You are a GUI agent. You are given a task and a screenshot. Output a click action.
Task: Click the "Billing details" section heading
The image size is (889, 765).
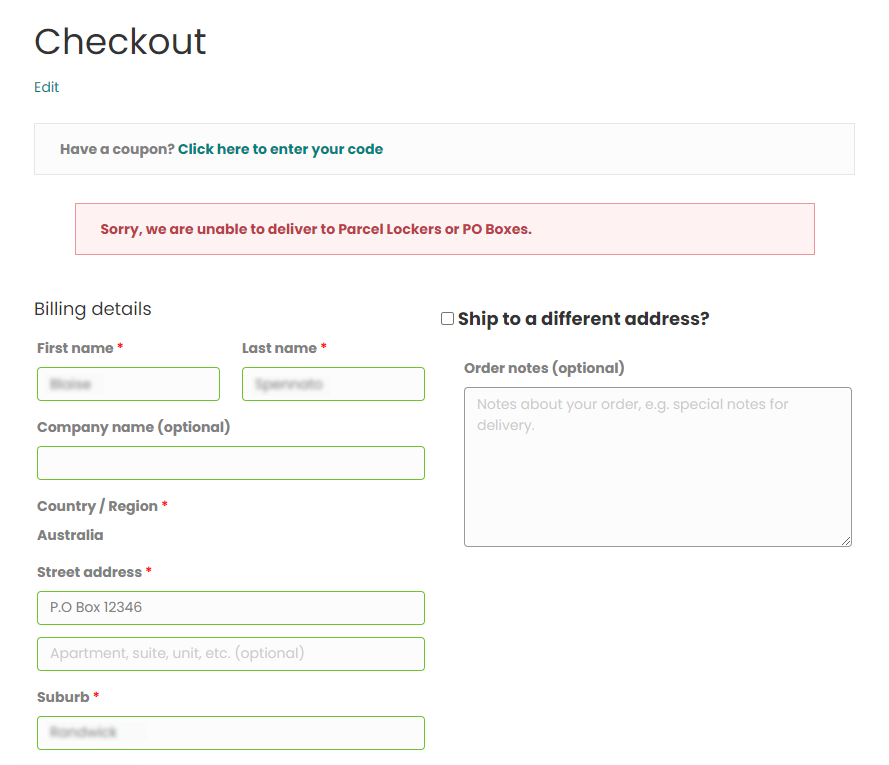pos(92,309)
